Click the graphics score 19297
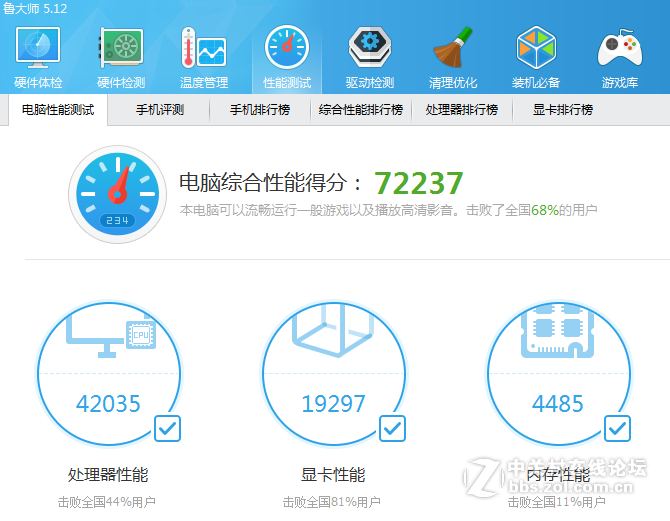 tap(333, 403)
